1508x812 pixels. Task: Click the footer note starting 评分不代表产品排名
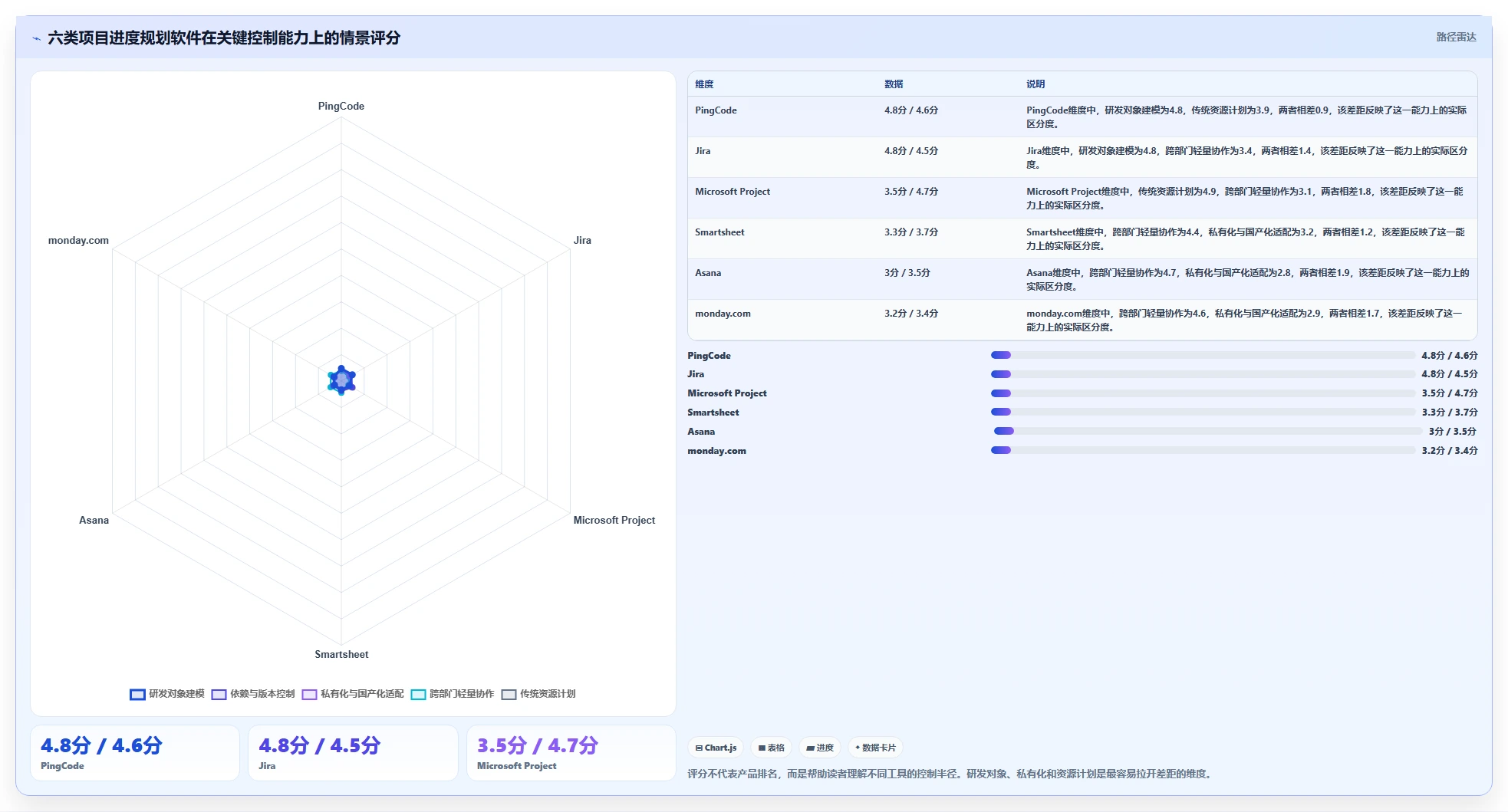[x=951, y=774]
